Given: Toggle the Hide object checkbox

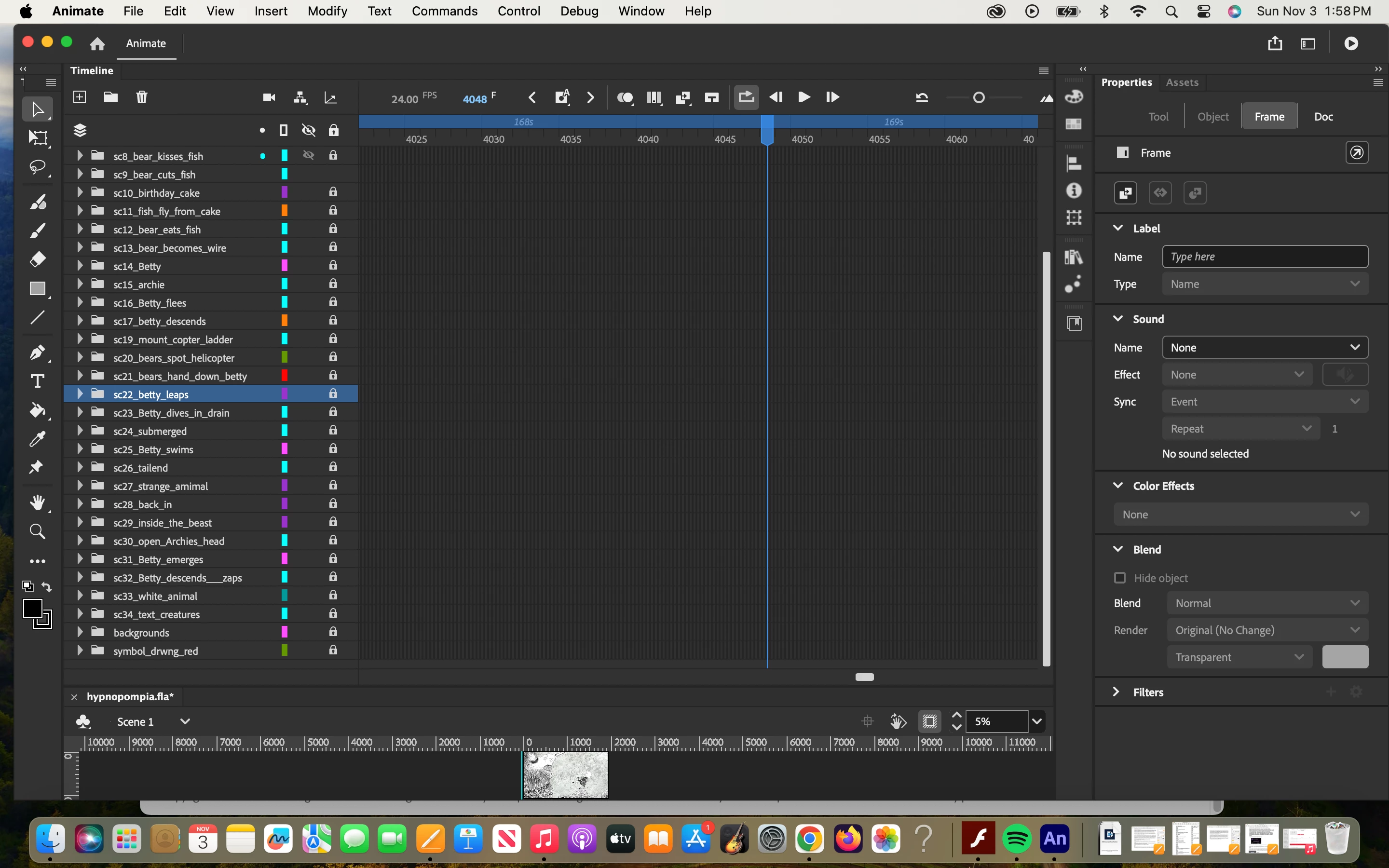Looking at the screenshot, I should coord(1119,578).
